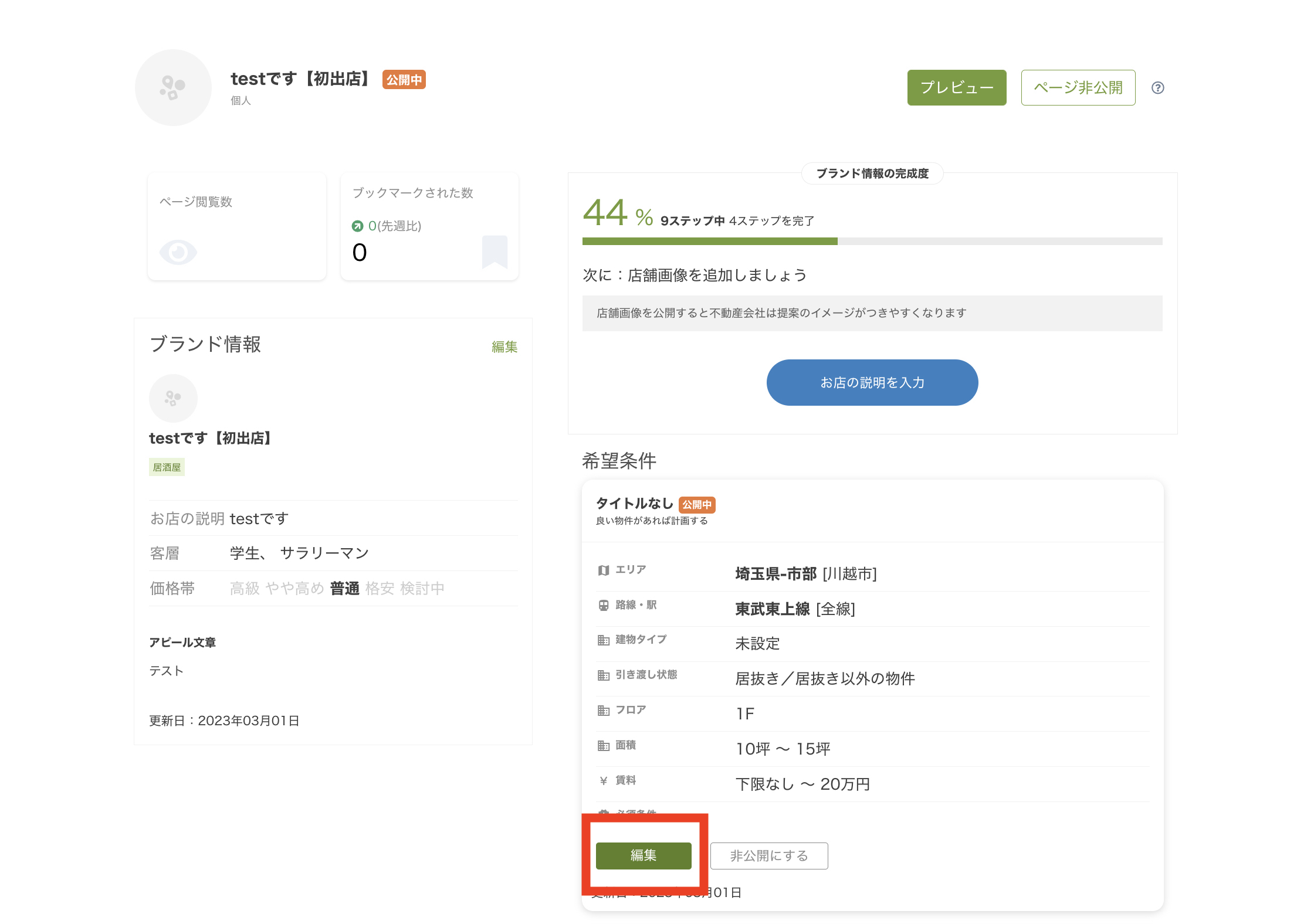
Task: Open the プレビュー preview button
Action: tap(956, 88)
